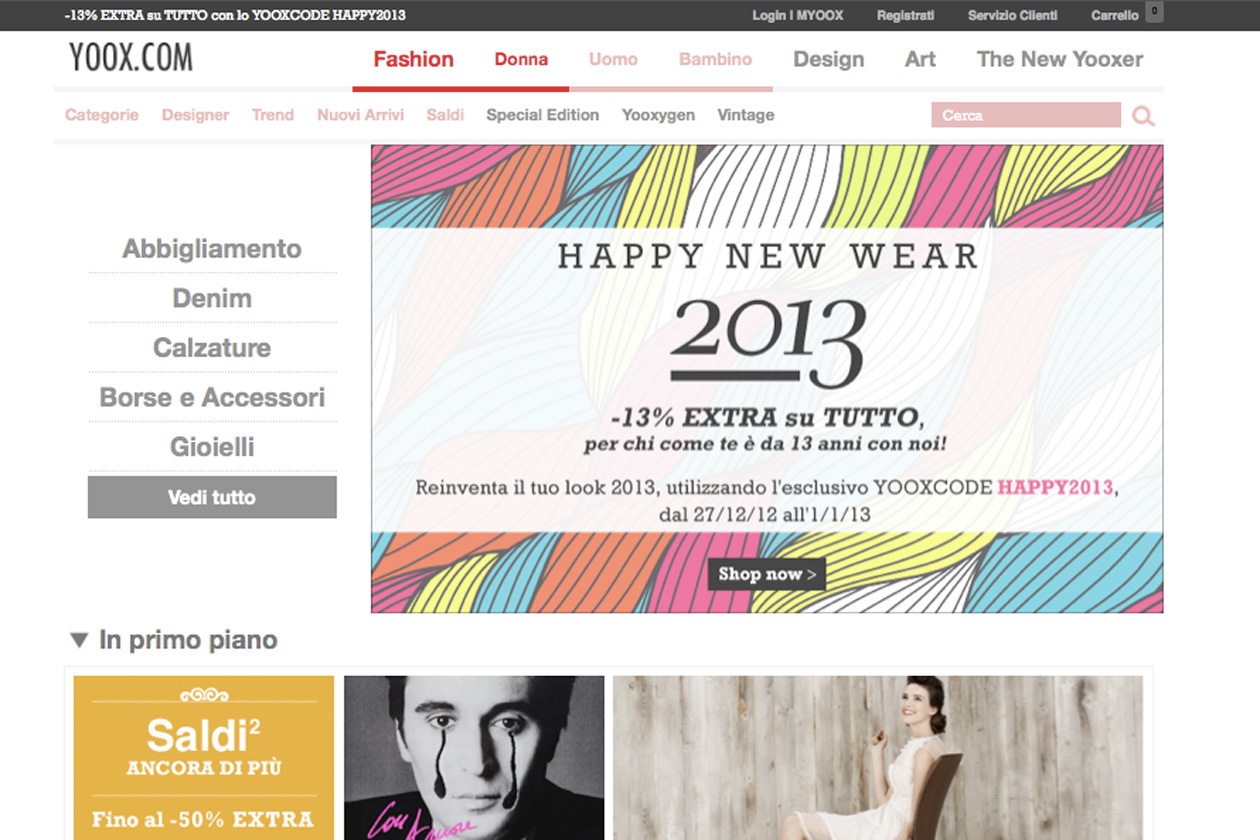Open the Bambino tab

715,59
